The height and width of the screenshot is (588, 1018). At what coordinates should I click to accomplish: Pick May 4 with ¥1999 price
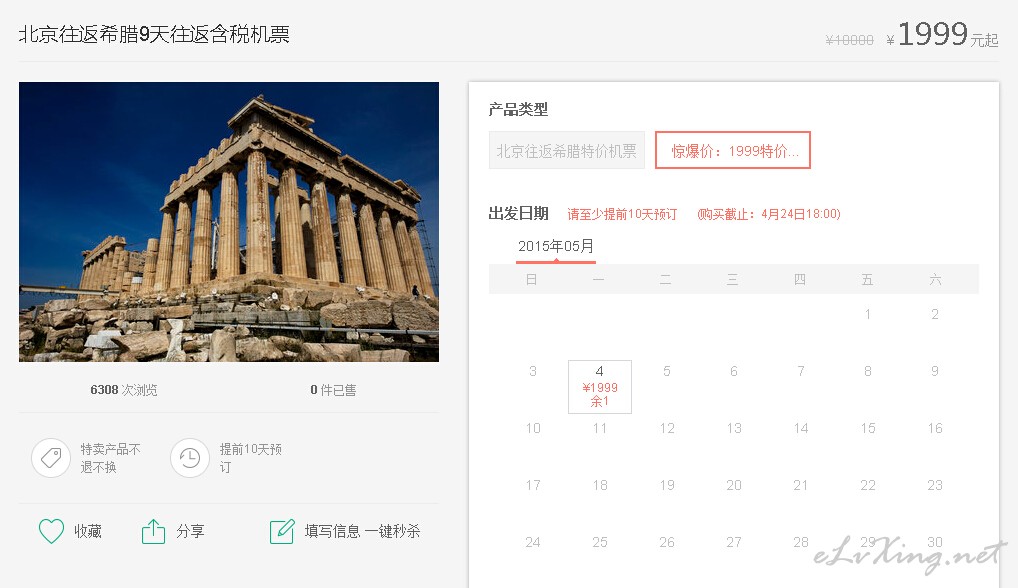pyautogui.click(x=600, y=386)
